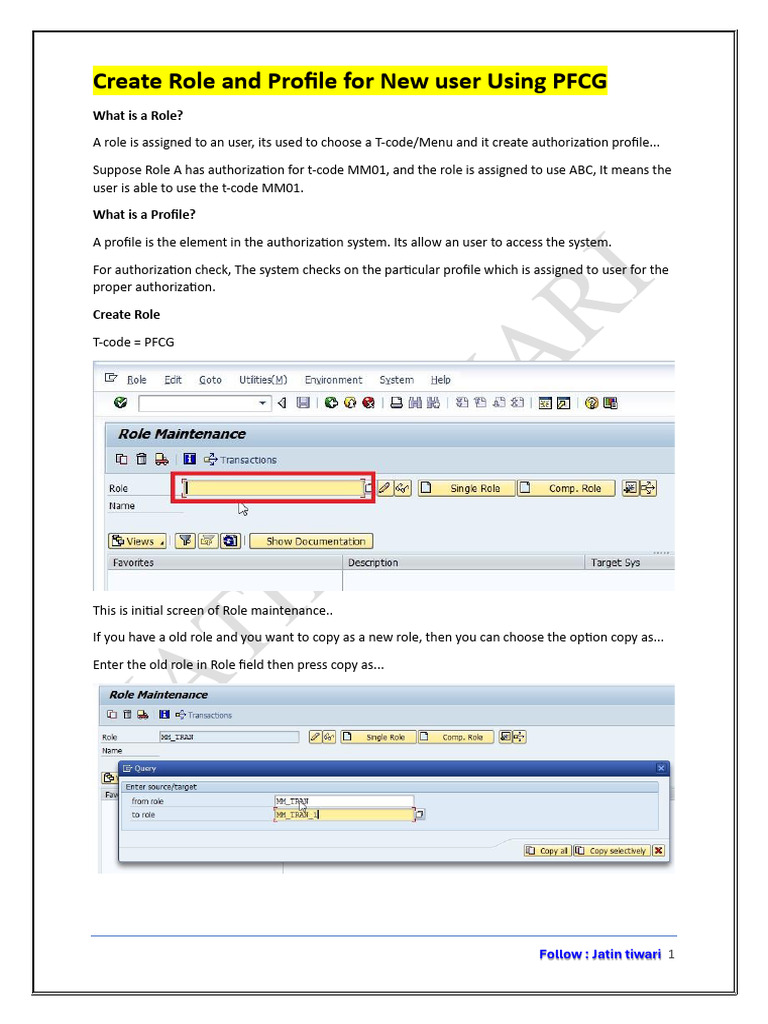Click the Customize Local Layout icon
Screen dimensions: 768x1024
click(611, 403)
